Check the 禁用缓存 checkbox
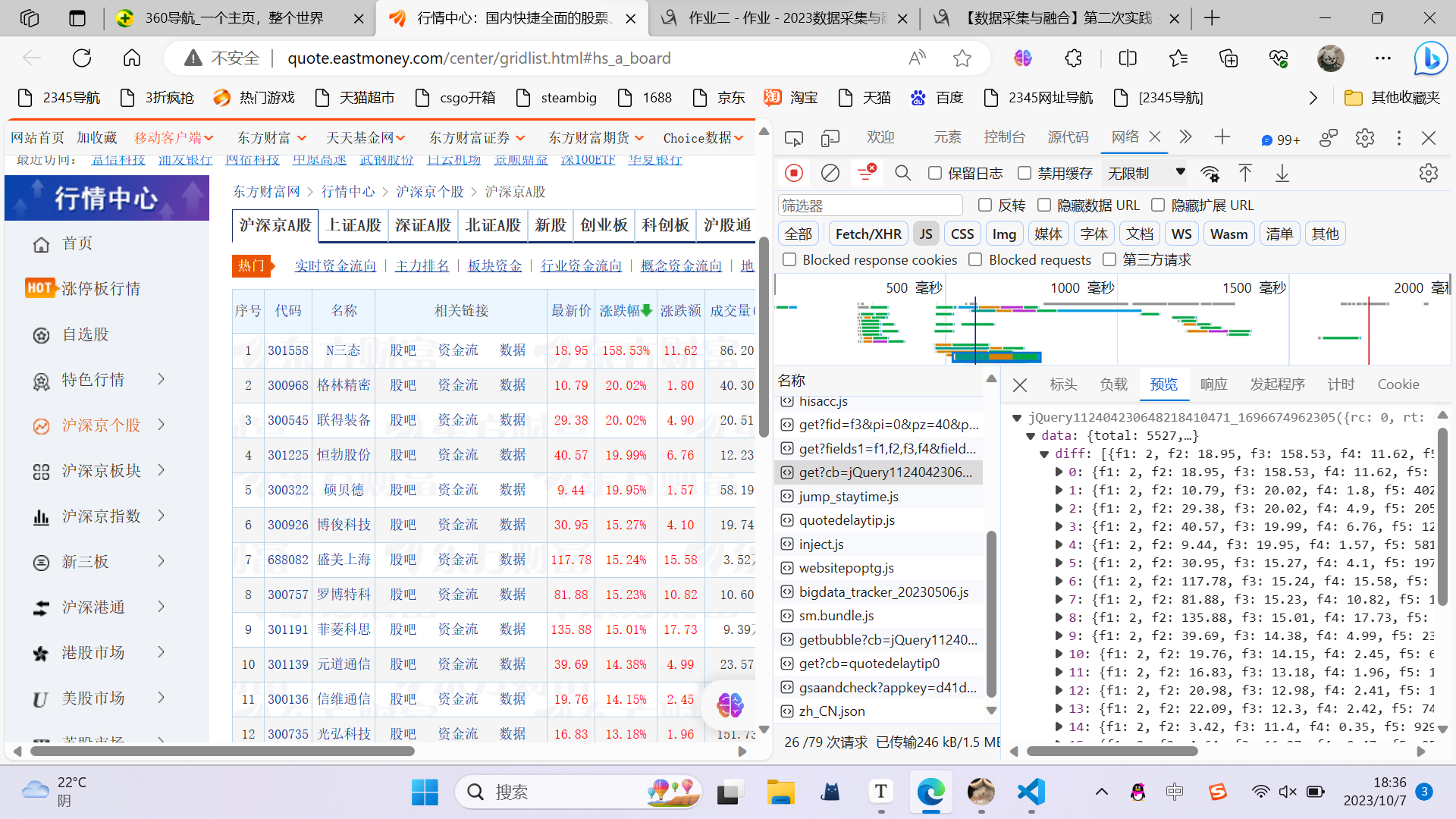Viewport: 1456px width, 819px height. [x=1025, y=173]
